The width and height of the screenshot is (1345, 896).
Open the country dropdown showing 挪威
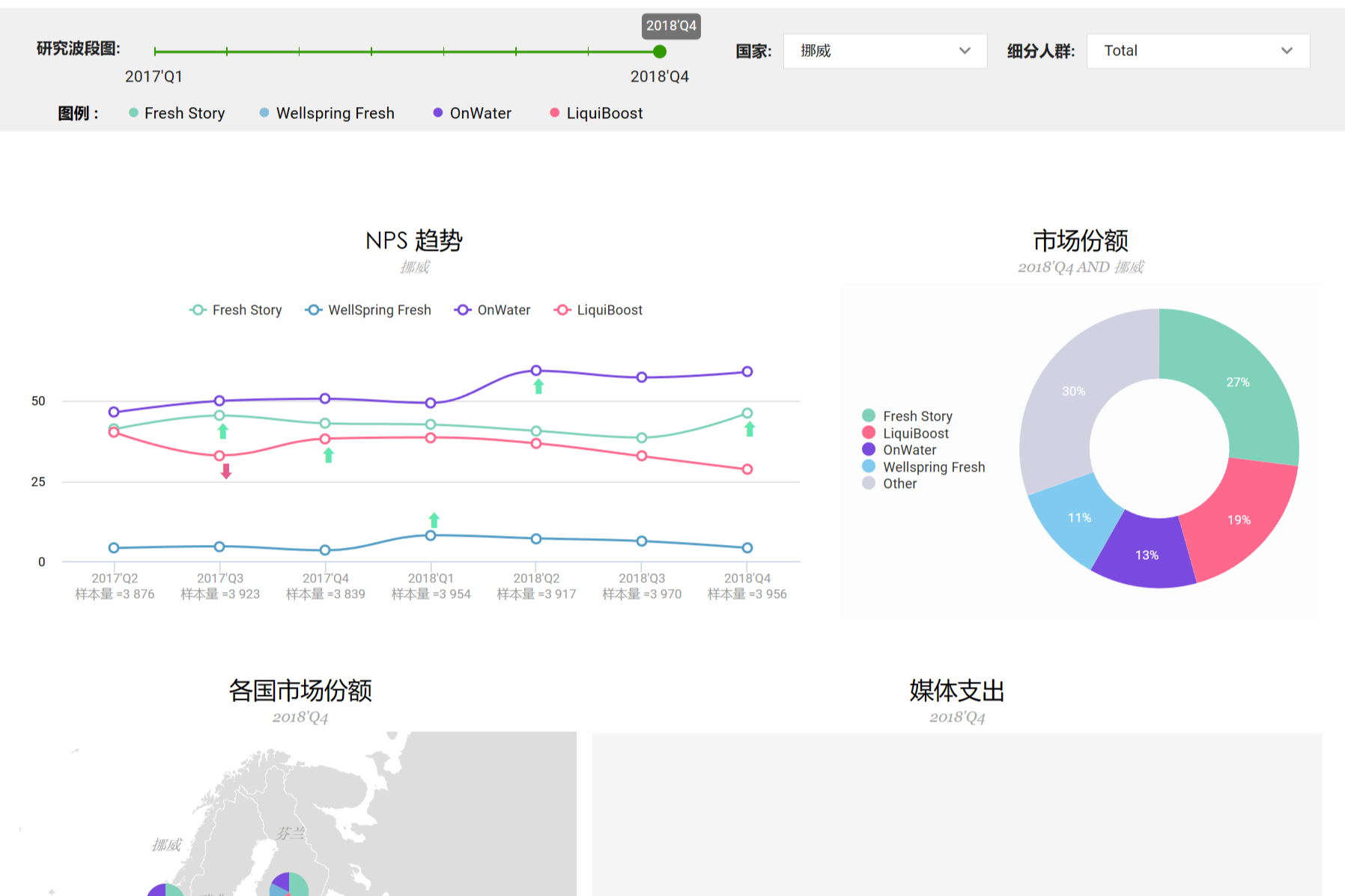coord(884,51)
